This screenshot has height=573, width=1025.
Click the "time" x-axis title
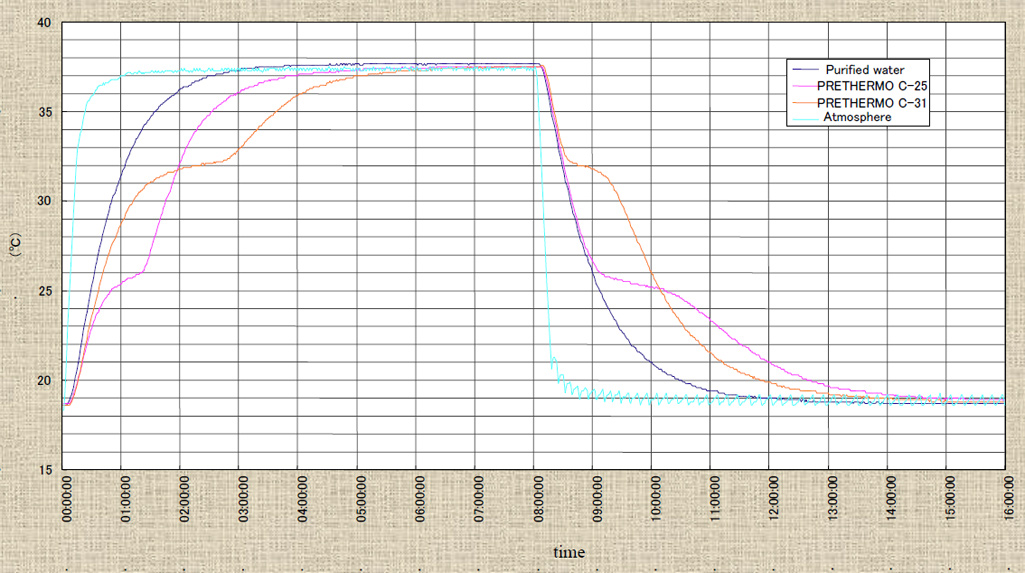coord(569,552)
